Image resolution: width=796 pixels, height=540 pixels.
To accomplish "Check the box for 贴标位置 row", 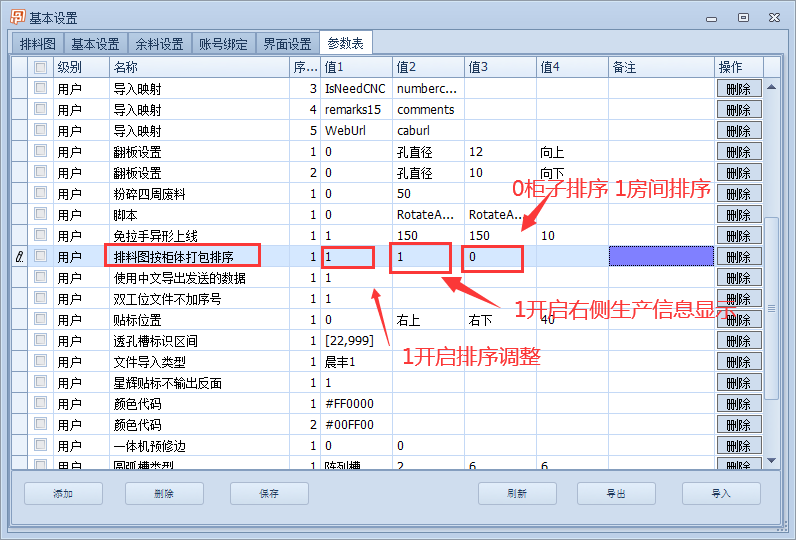I will click(x=41, y=319).
